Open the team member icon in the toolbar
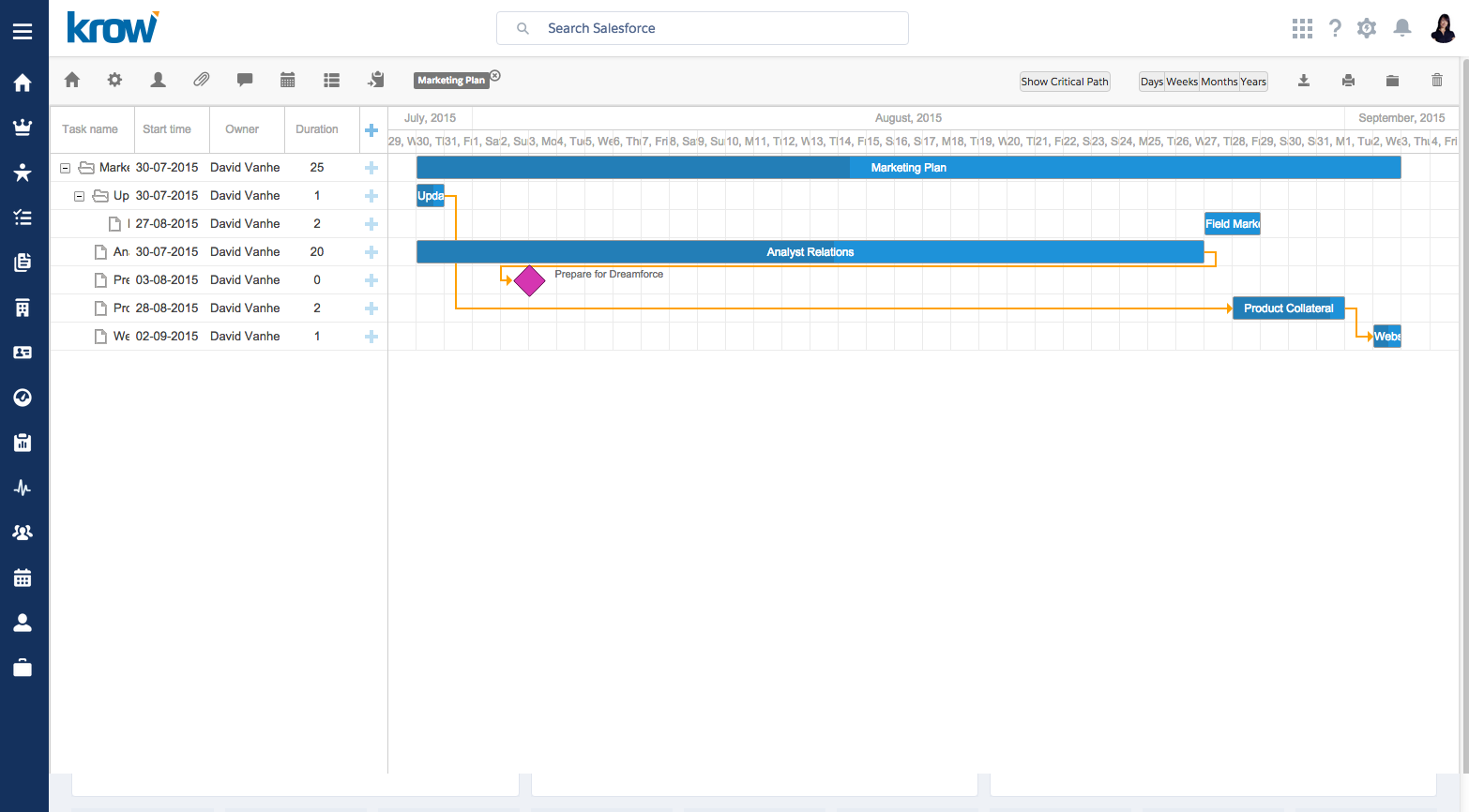 (158, 81)
